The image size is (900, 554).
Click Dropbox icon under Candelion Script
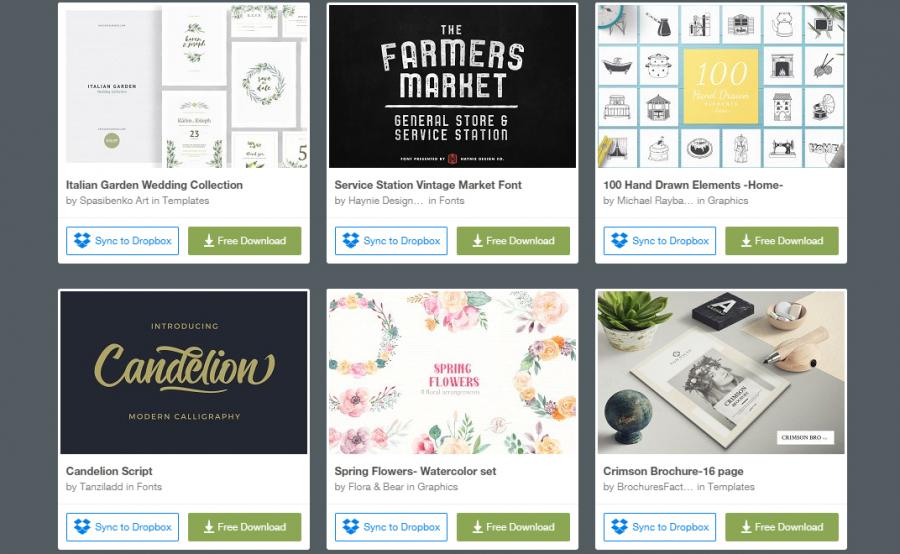pyautogui.click(x=82, y=526)
